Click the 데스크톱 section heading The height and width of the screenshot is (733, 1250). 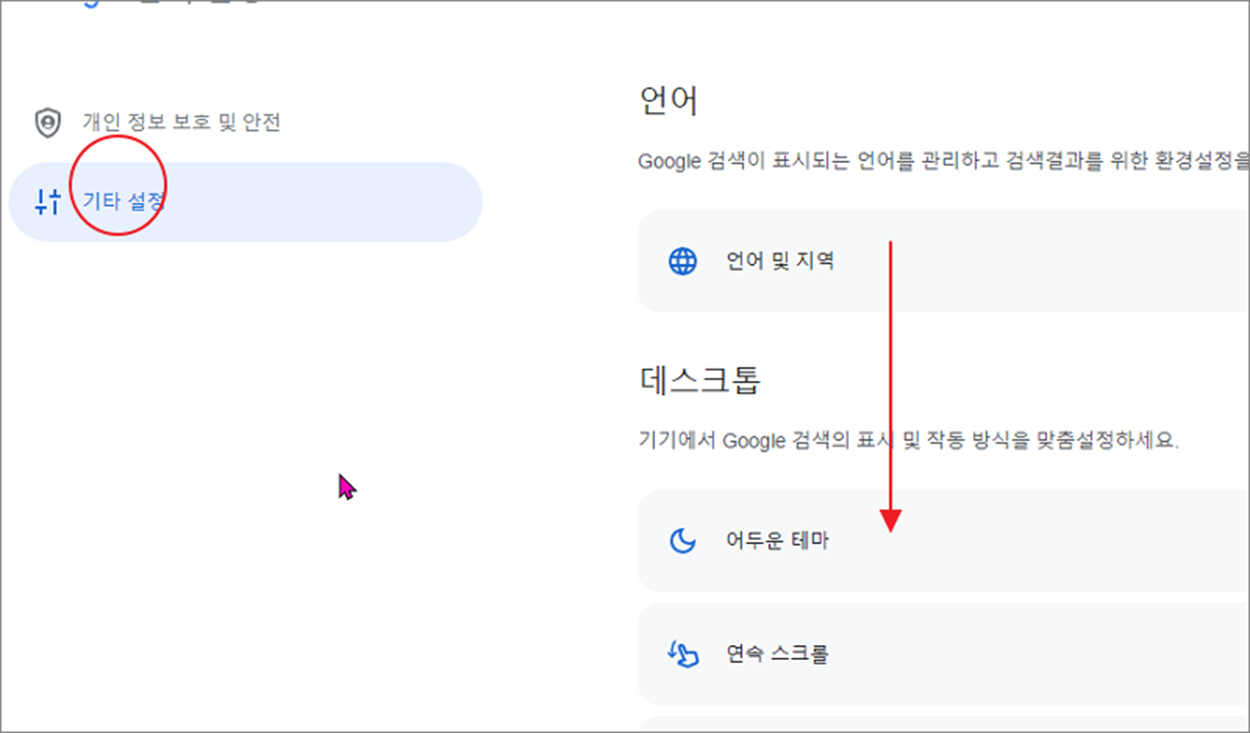[700, 380]
